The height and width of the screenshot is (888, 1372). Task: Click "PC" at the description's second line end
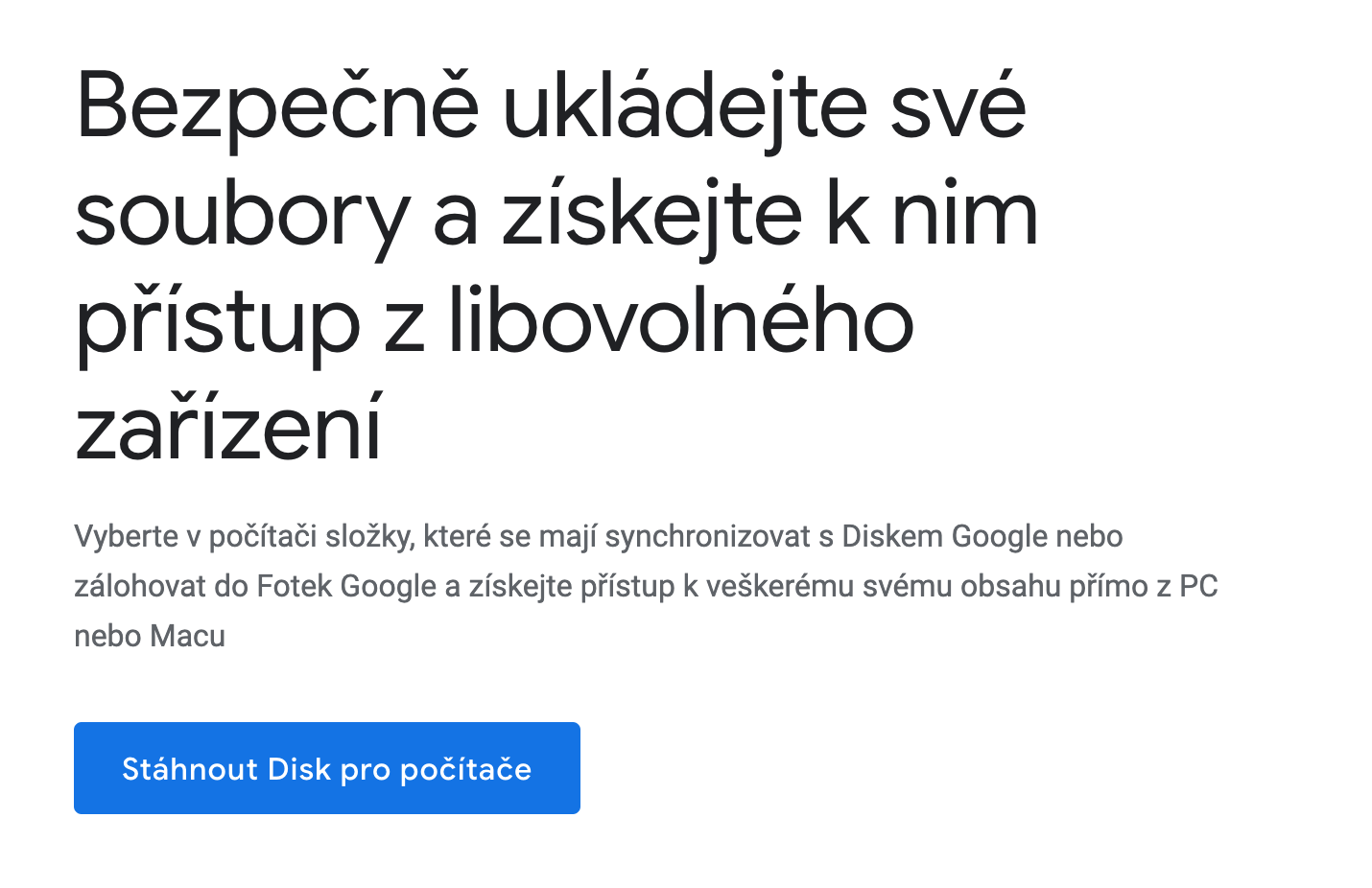(1197, 586)
